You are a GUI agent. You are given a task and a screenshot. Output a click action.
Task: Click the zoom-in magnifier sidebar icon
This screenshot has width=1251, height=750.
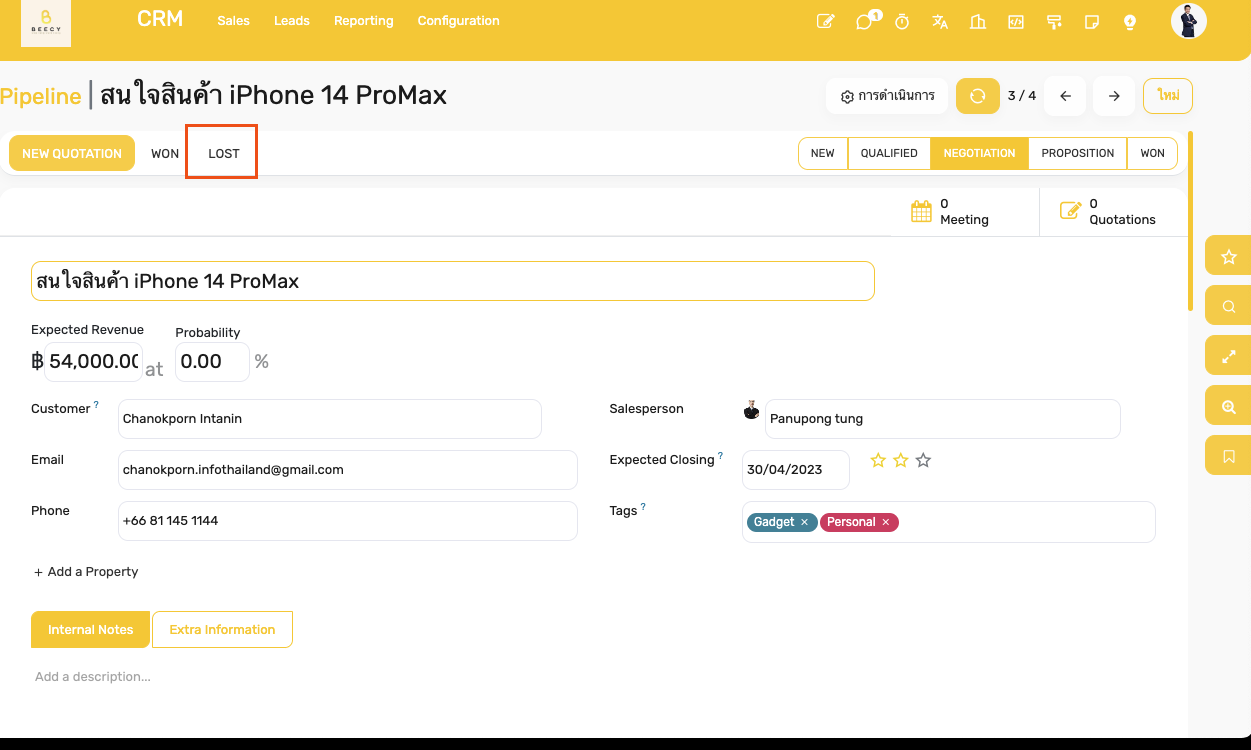1229,407
